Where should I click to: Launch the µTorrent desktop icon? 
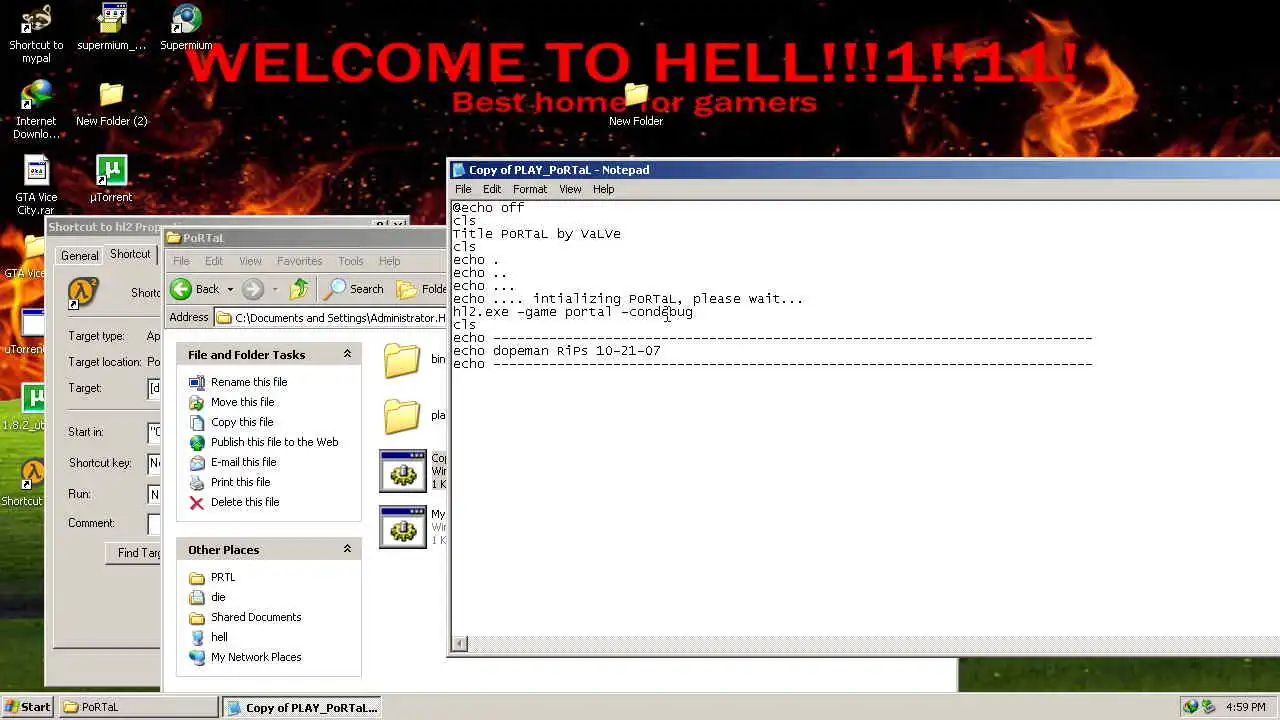point(111,171)
